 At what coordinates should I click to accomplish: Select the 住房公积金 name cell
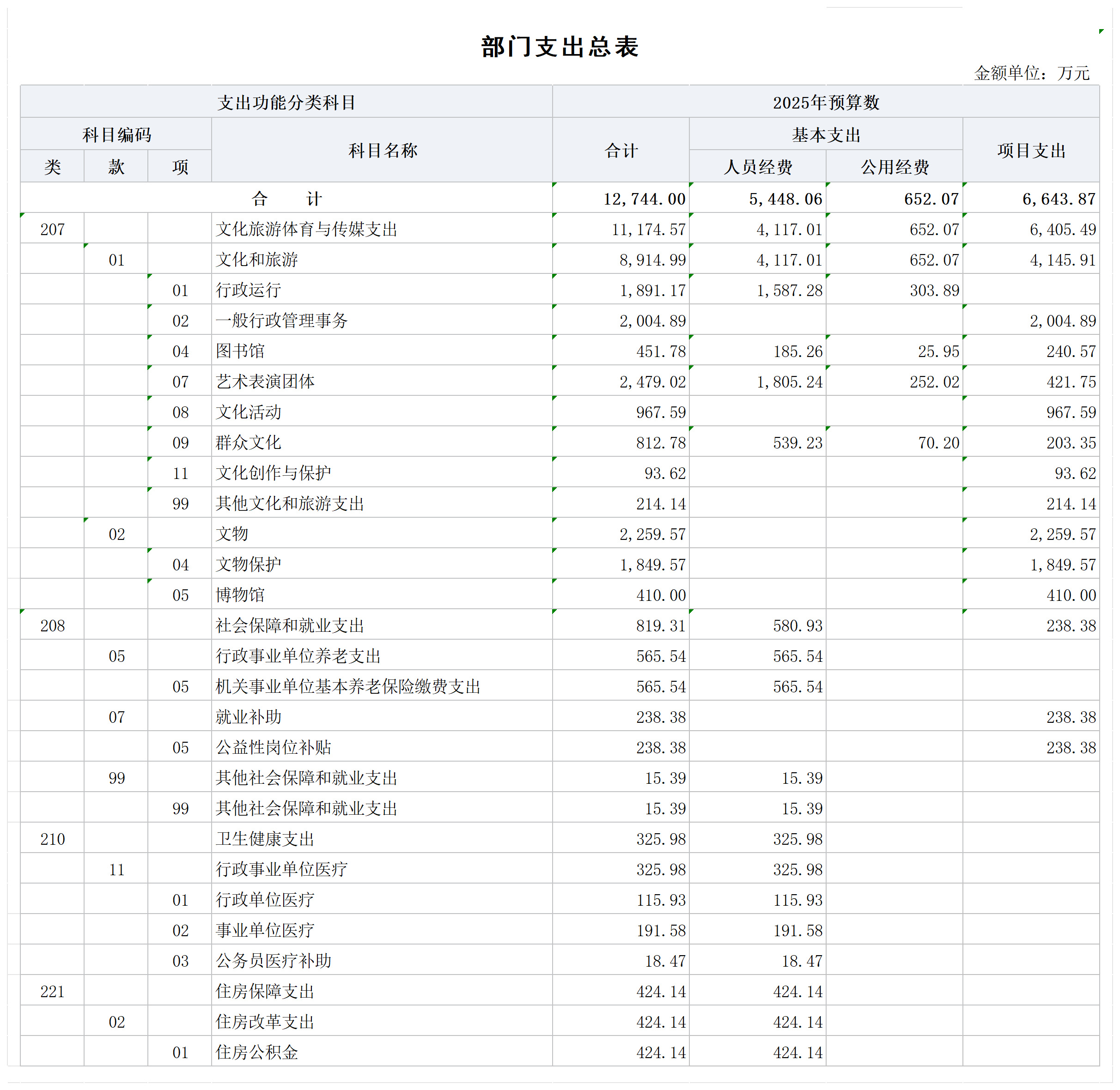tap(256, 1052)
